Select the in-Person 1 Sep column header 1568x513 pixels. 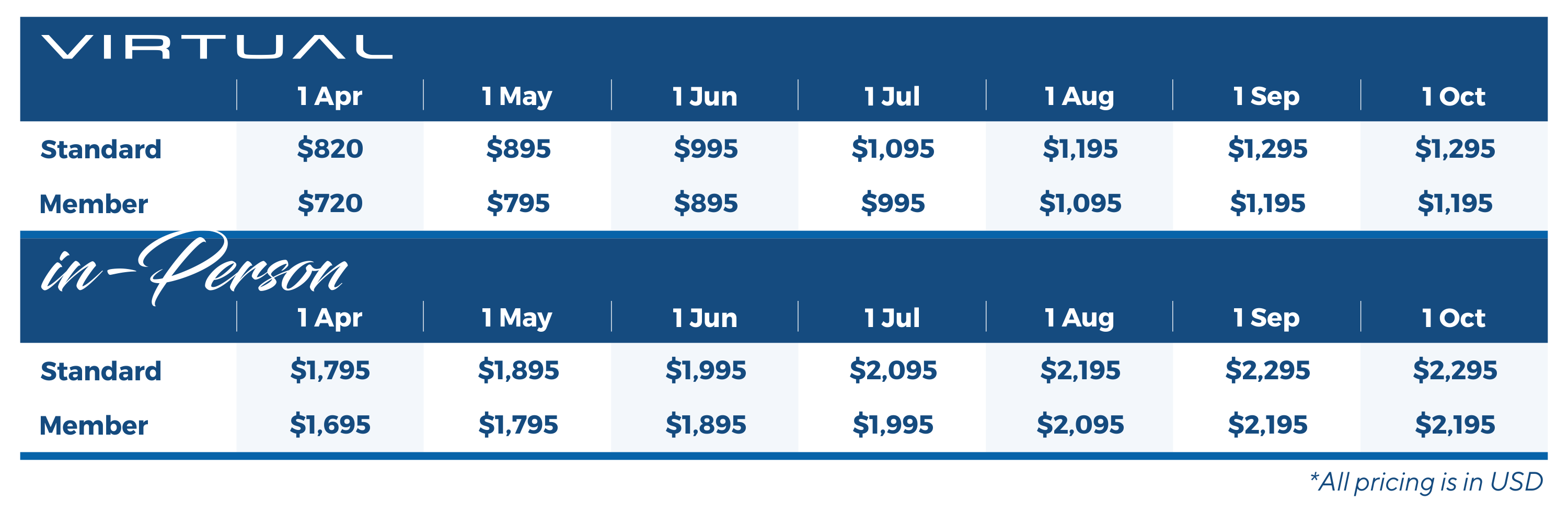pos(1266,318)
